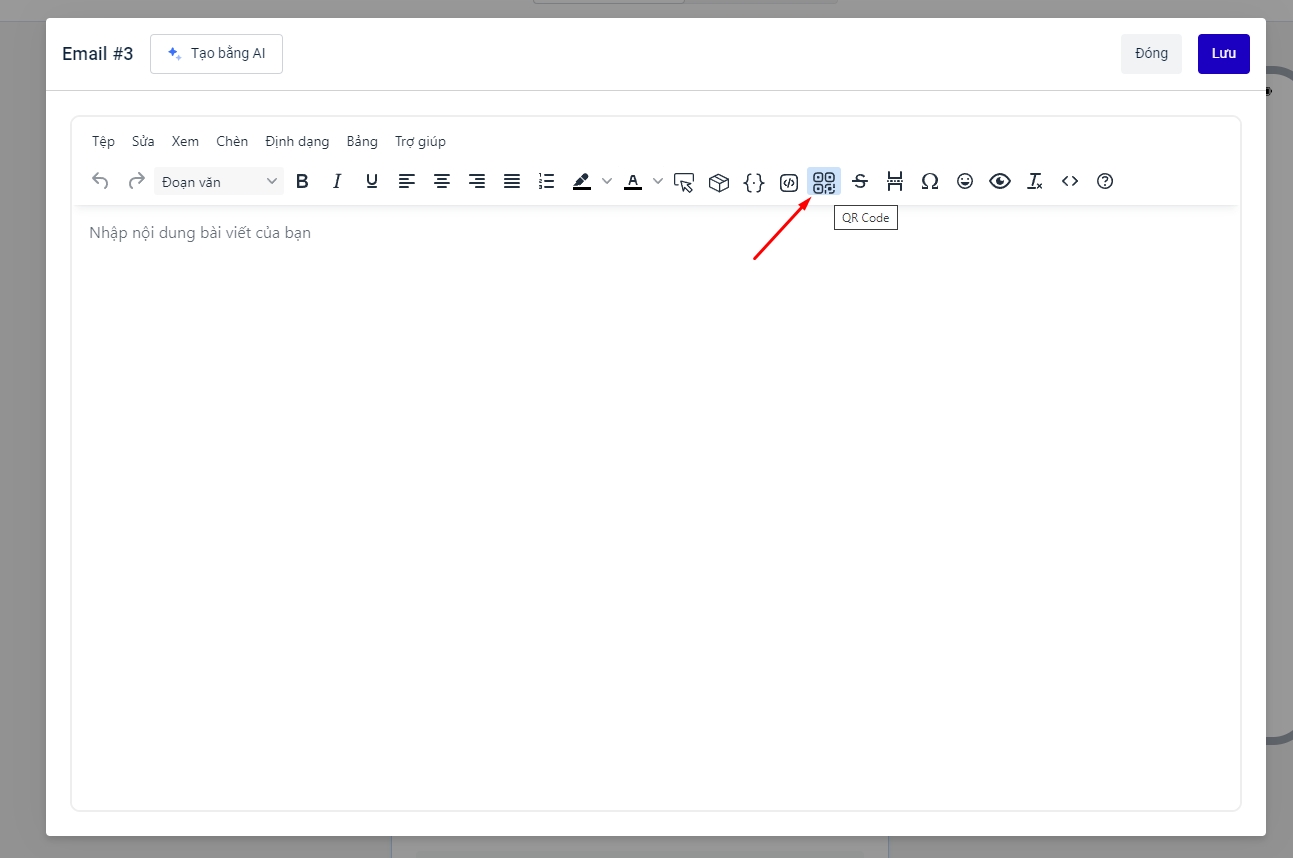The image size is (1293, 858).
Task: Open the help question mark icon
Action: (x=1105, y=181)
